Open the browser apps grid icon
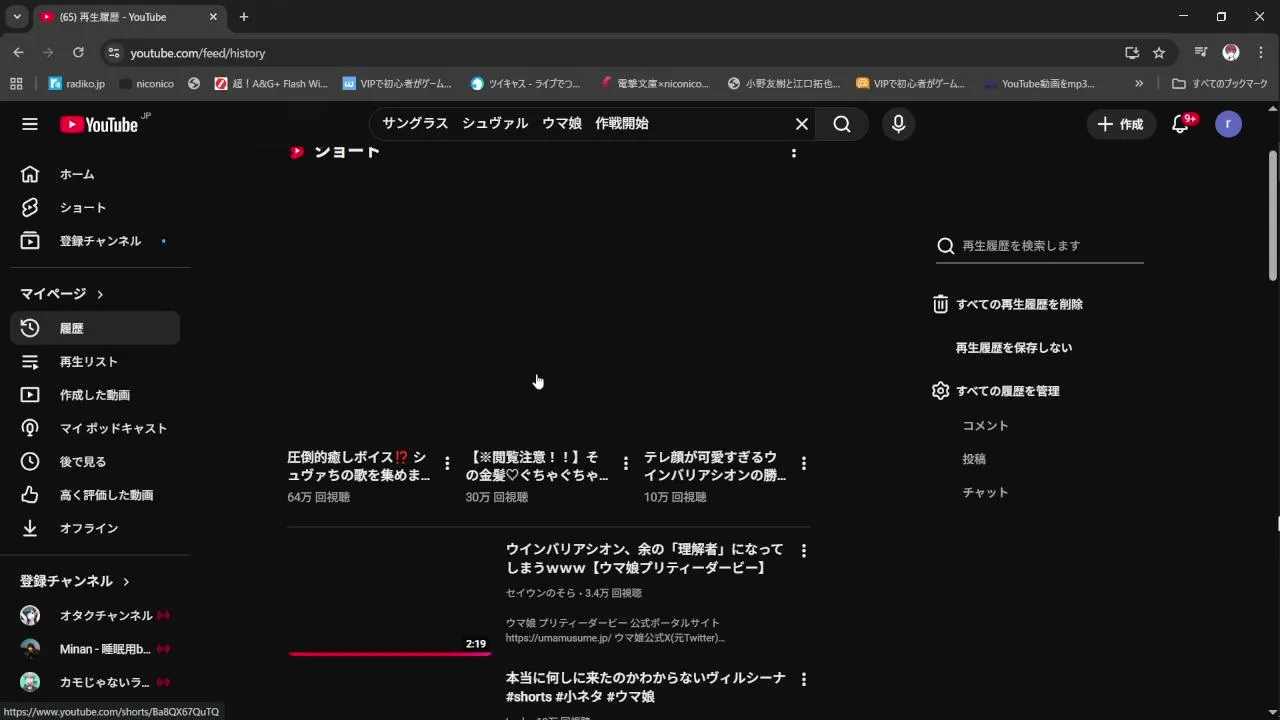Screen dimensions: 1280x720 point(16,84)
